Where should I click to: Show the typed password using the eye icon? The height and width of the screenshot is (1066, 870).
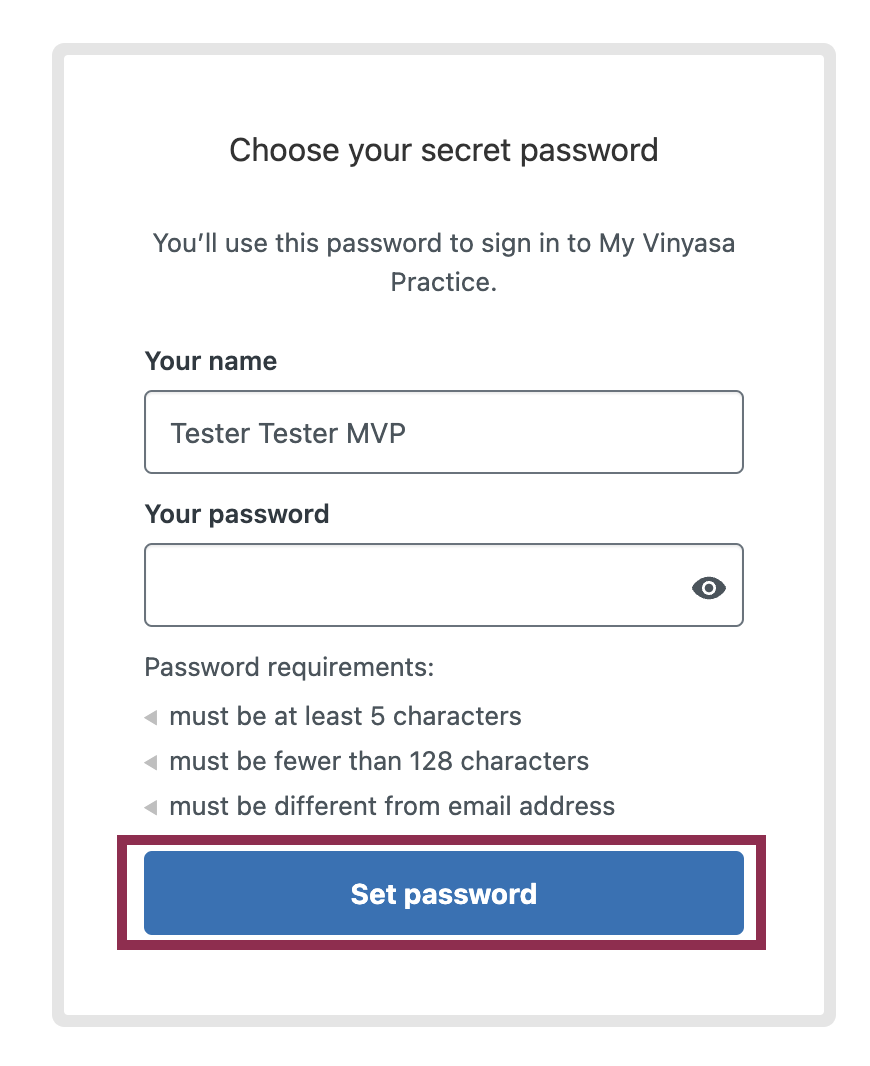click(709, 588)
